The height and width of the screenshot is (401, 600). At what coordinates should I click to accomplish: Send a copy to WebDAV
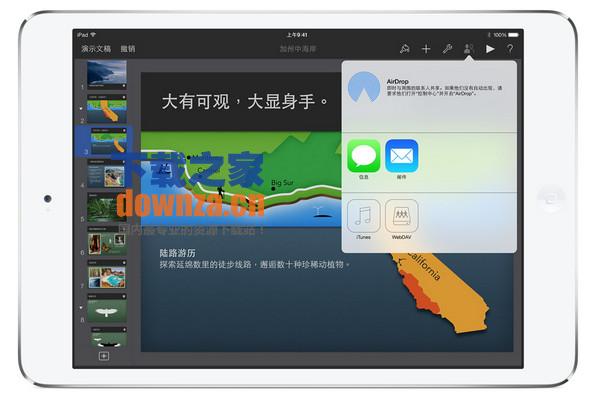tap(401, 216)
